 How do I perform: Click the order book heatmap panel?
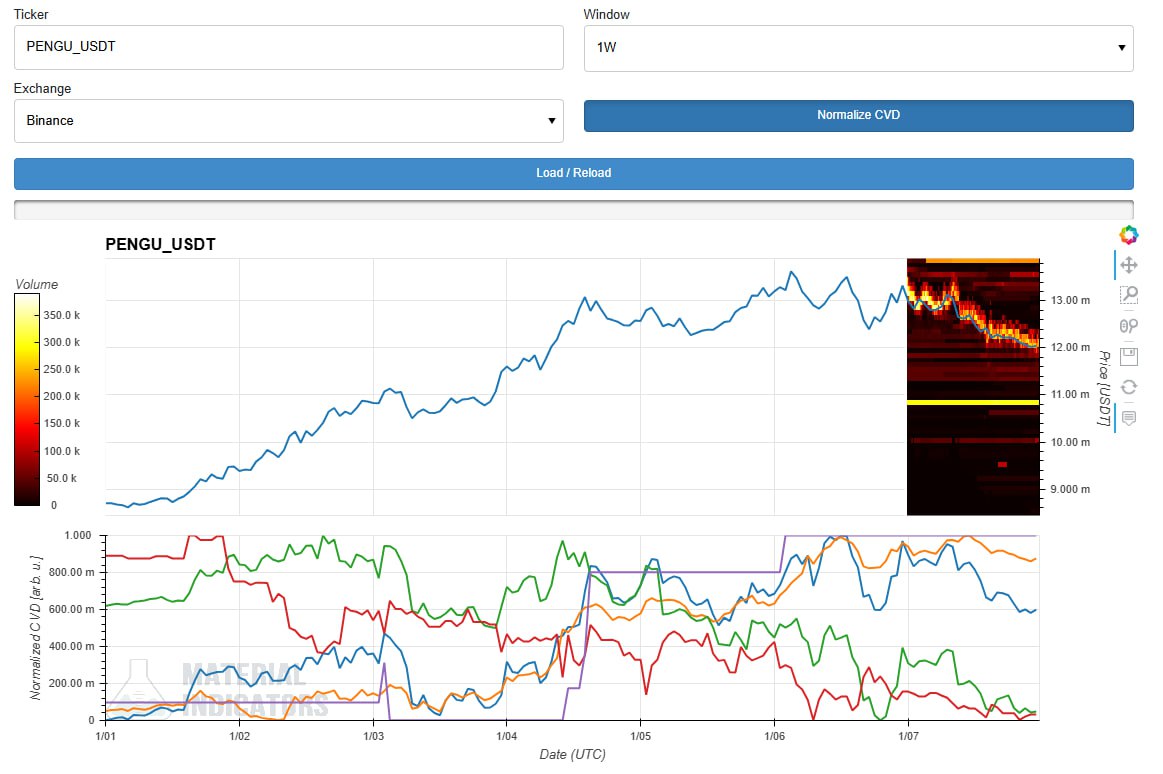pyautogui.click(x=973, y=387)
